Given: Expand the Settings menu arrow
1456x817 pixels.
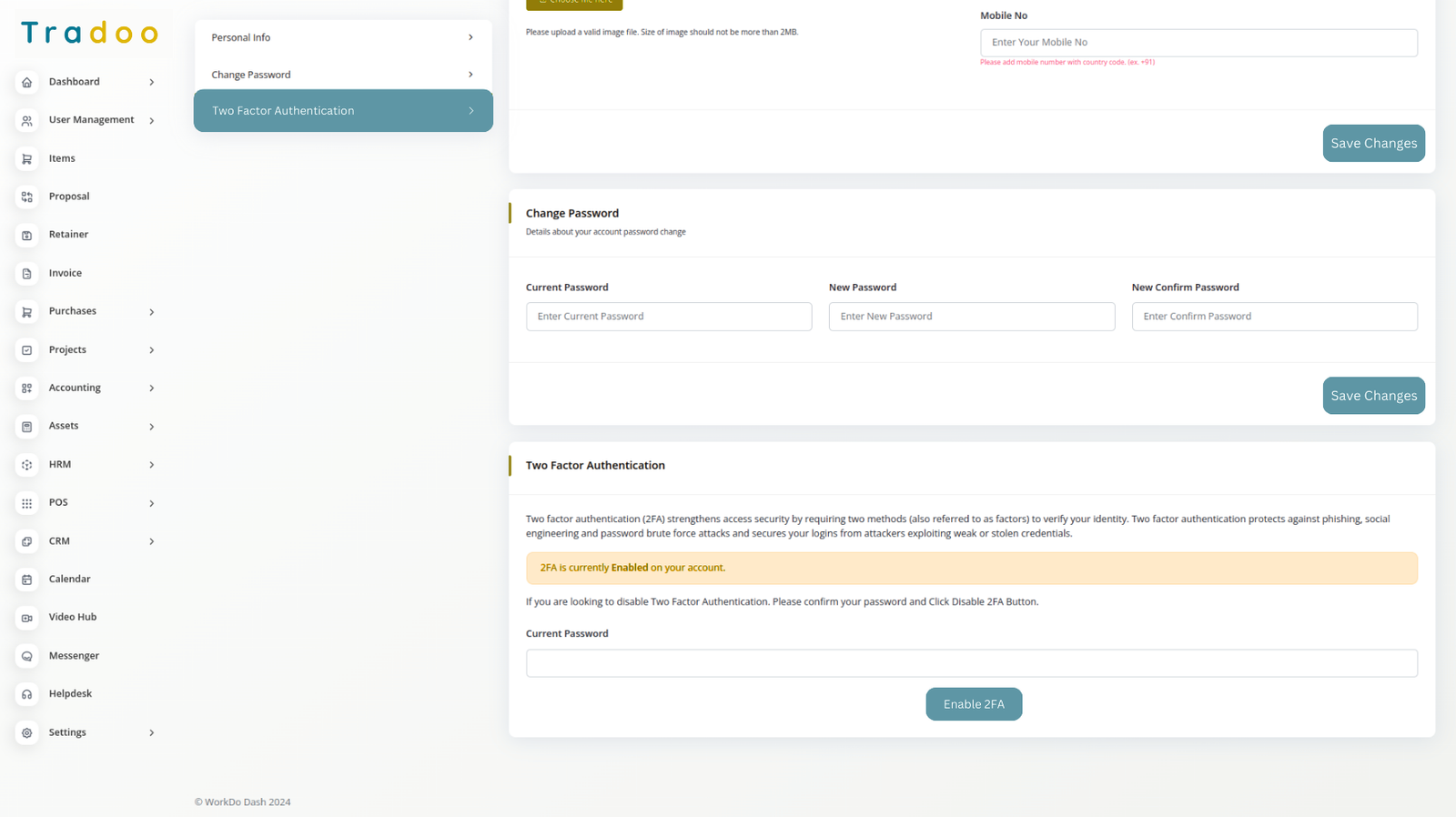Looking at the screenshot, I should (152, 732).
